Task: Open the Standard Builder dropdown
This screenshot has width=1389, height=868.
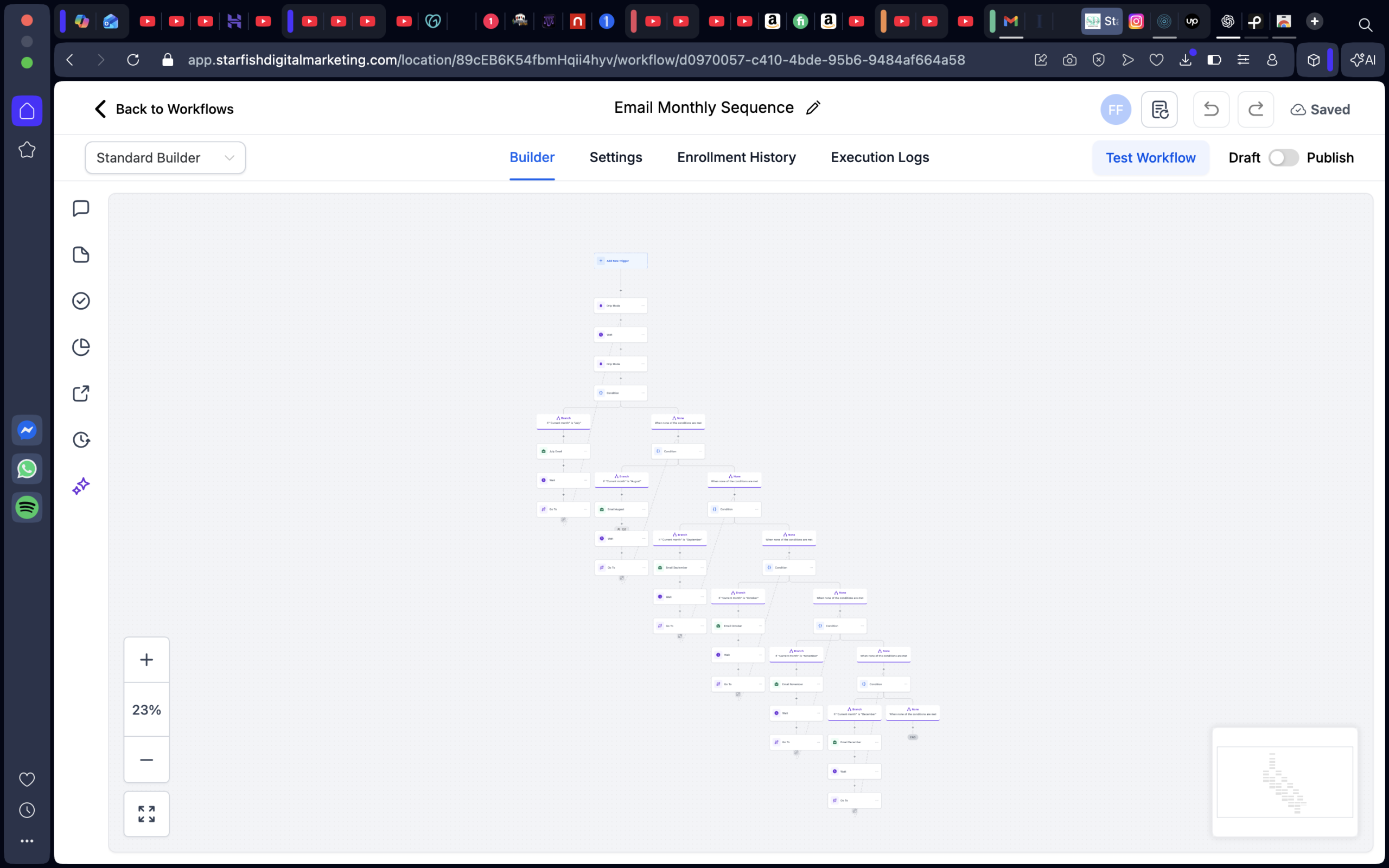Action: (165, 158)
